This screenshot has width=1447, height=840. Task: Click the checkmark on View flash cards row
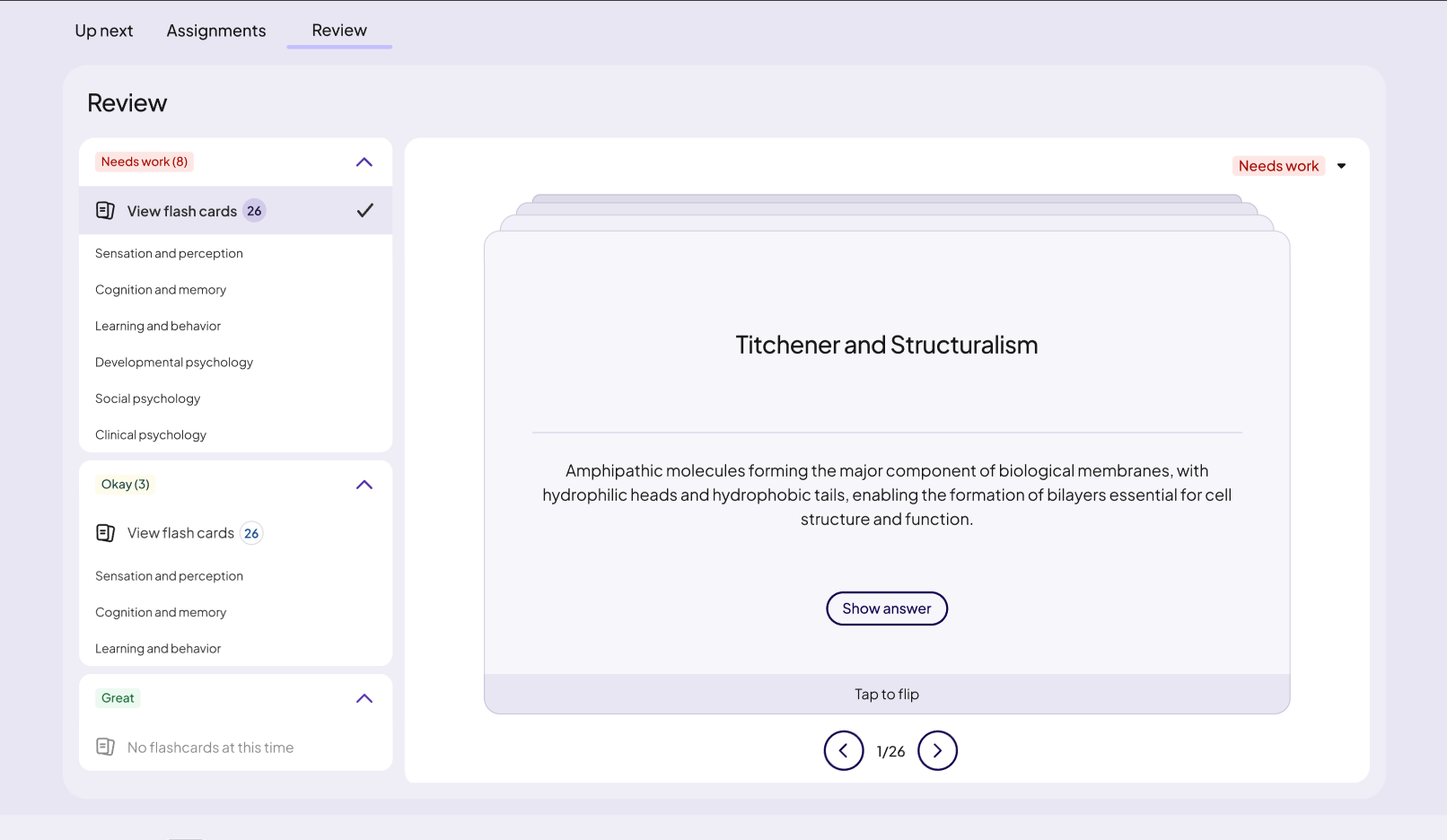(364, 211)
